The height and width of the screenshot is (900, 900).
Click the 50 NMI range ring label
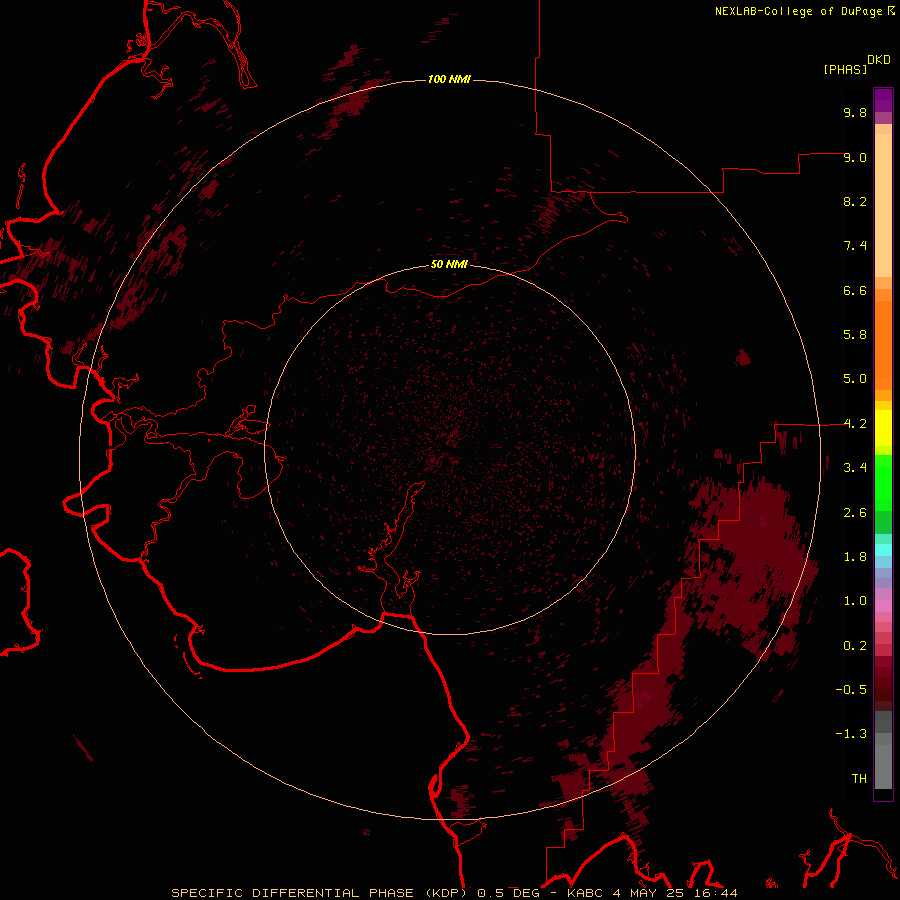point(449,264)
